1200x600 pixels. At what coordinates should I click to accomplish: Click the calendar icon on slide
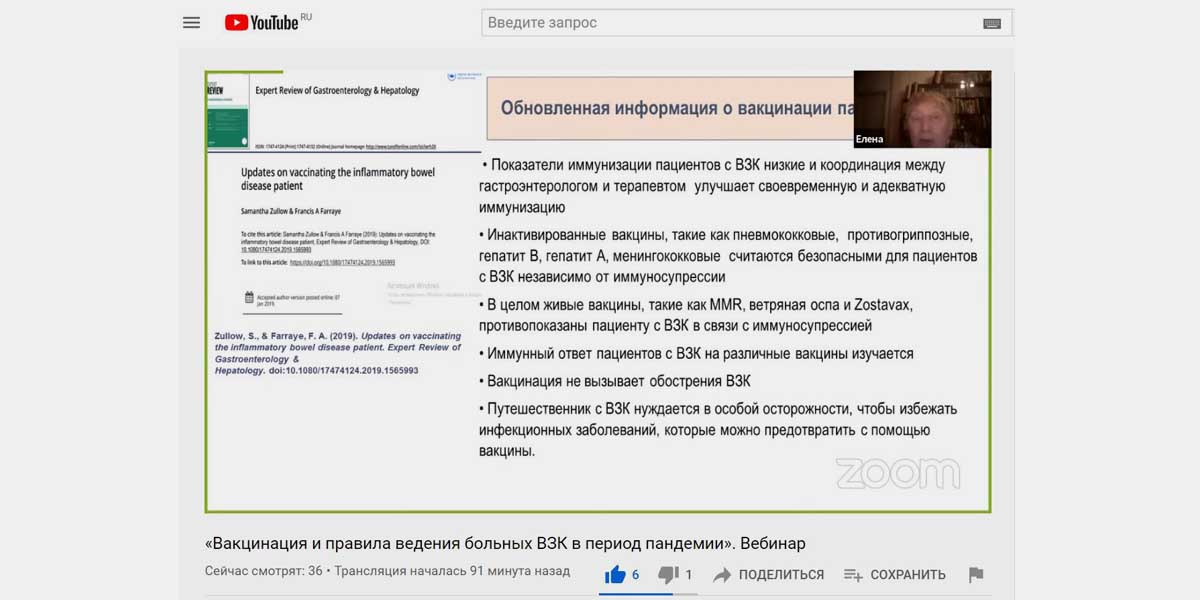(x=249, y=298)
